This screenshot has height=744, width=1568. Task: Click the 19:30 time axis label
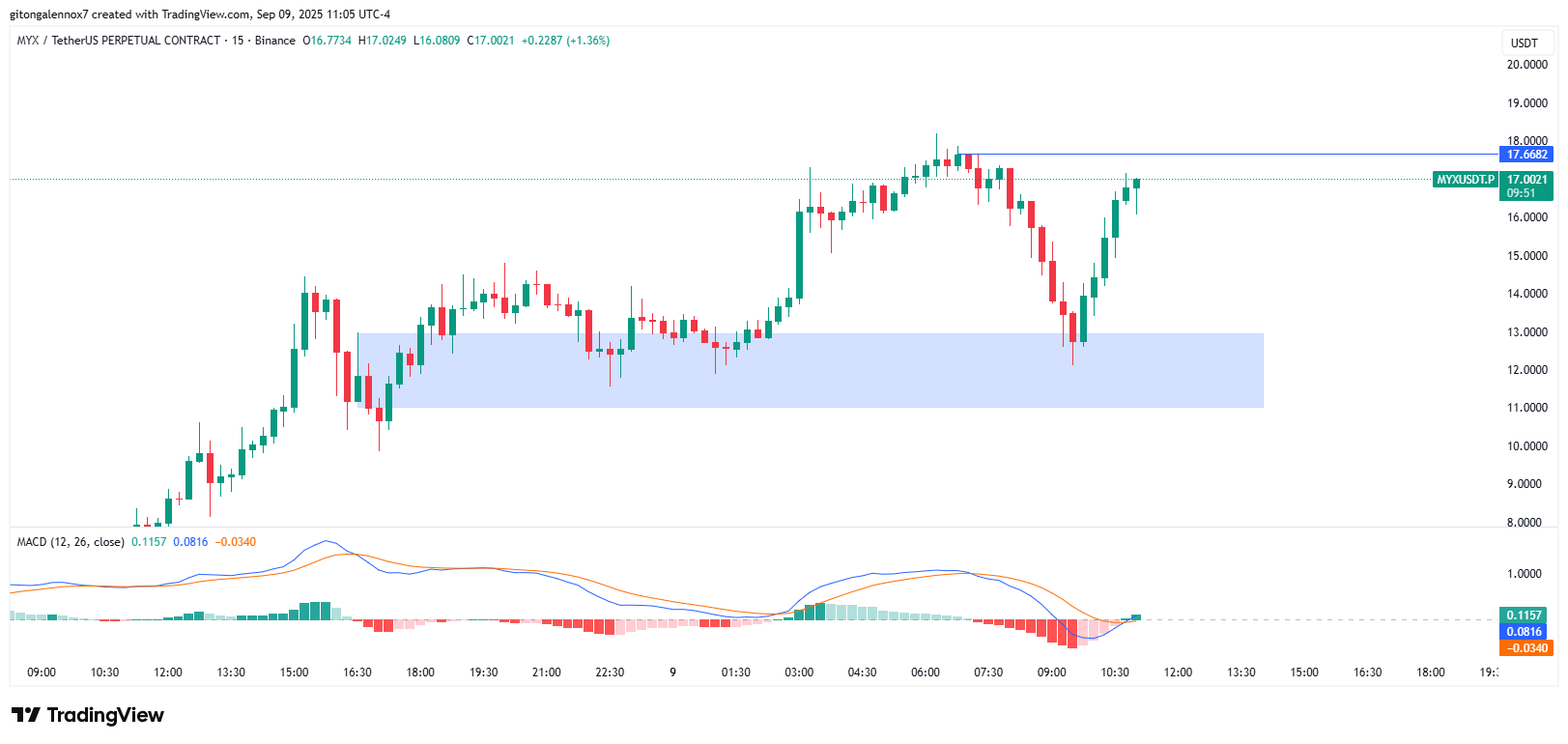[483, 672]
